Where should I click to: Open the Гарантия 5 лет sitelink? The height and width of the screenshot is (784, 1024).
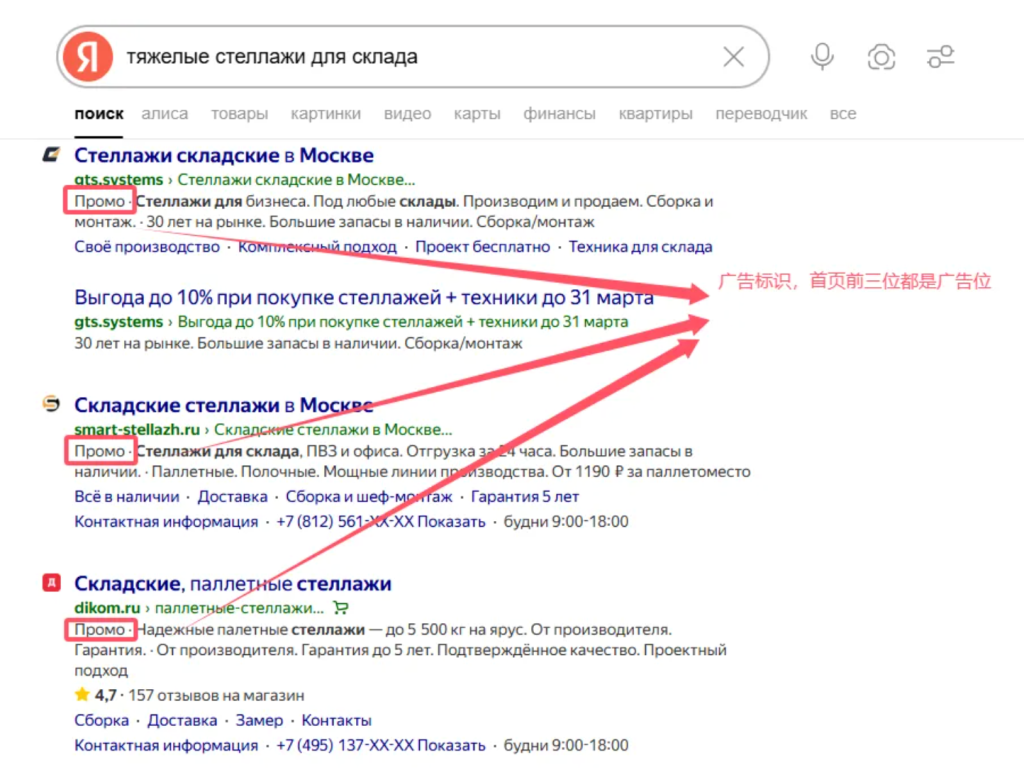(x=525, y=497)
